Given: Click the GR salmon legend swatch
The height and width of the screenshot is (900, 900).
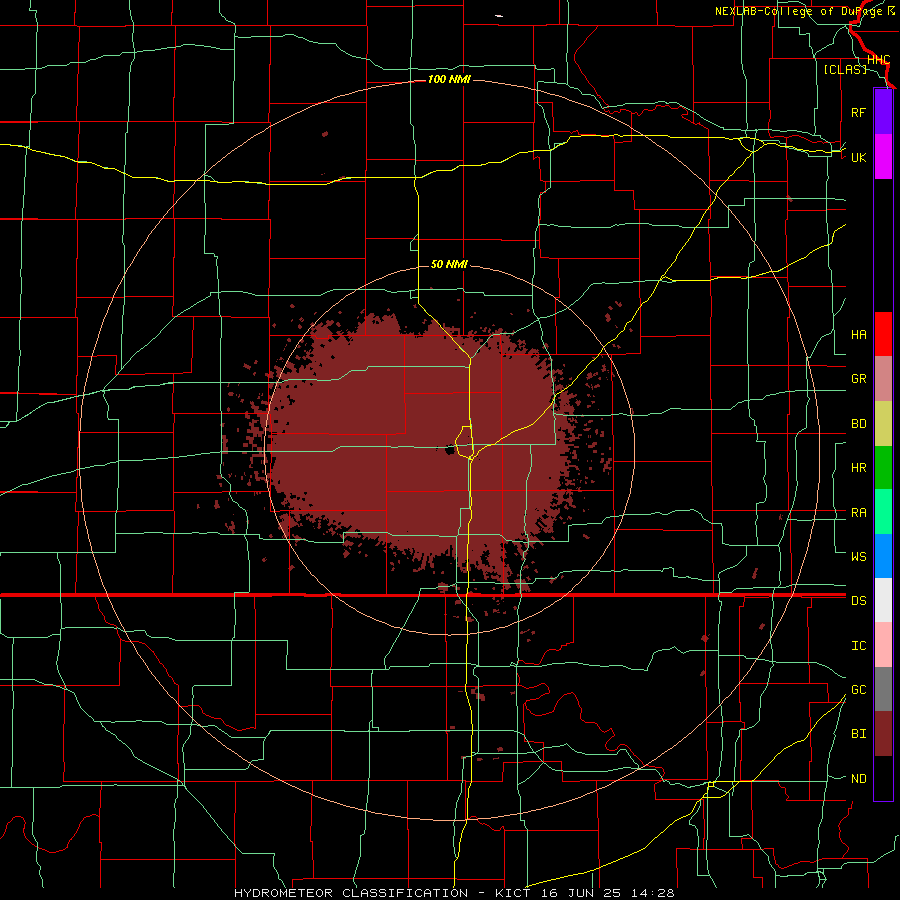Looking at the screenshot, I should pos(883,379).
